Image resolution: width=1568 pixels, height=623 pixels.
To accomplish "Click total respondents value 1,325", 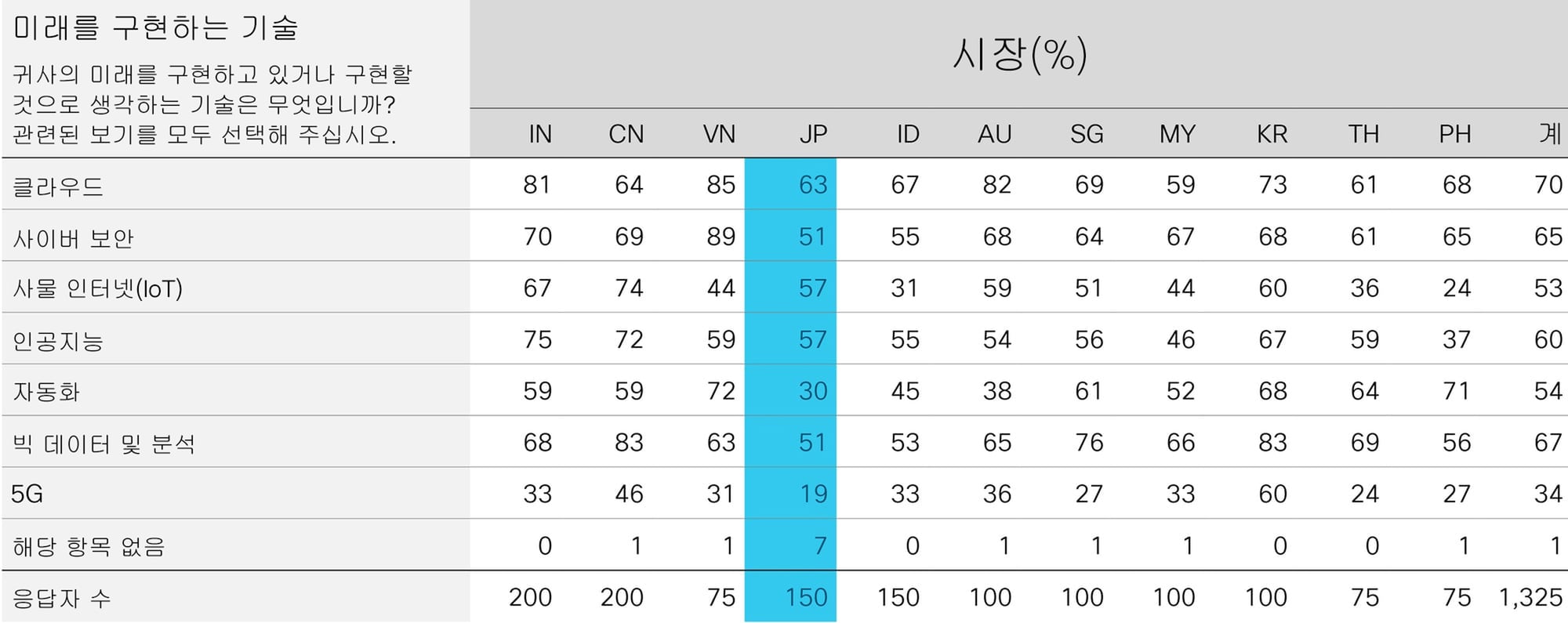I will point(1530,598).
